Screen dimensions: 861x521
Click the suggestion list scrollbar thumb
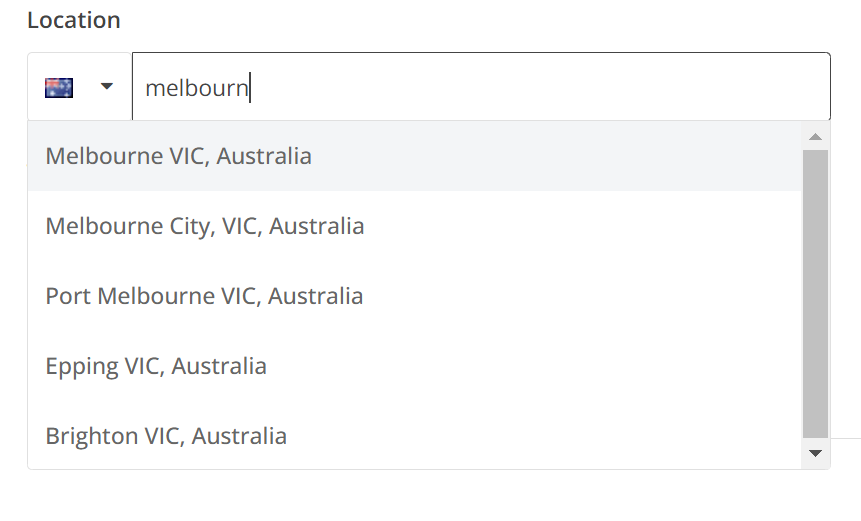815,294
